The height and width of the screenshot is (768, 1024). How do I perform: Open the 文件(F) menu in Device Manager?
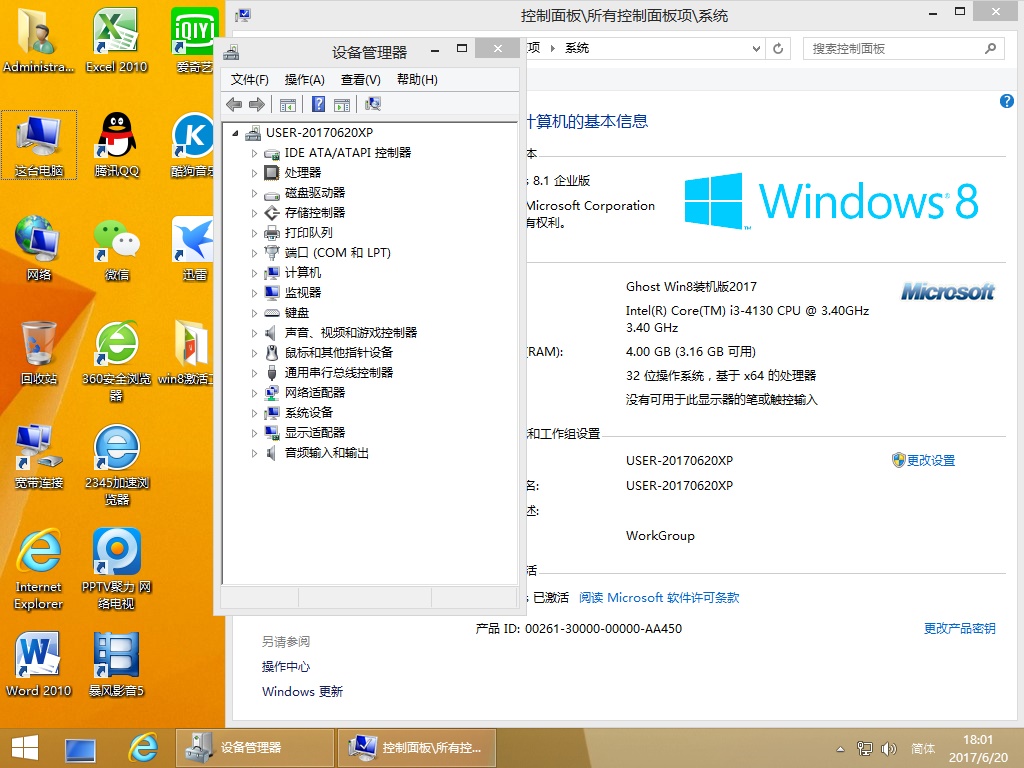tap(249, 79)
